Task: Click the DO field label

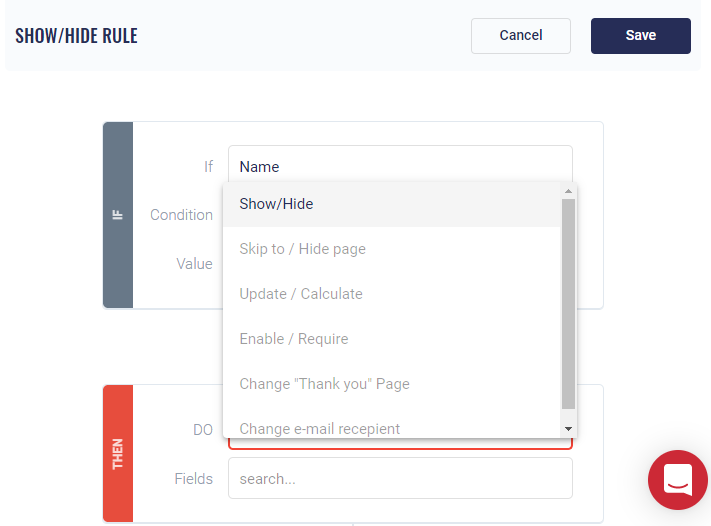Action: [202, 429]
